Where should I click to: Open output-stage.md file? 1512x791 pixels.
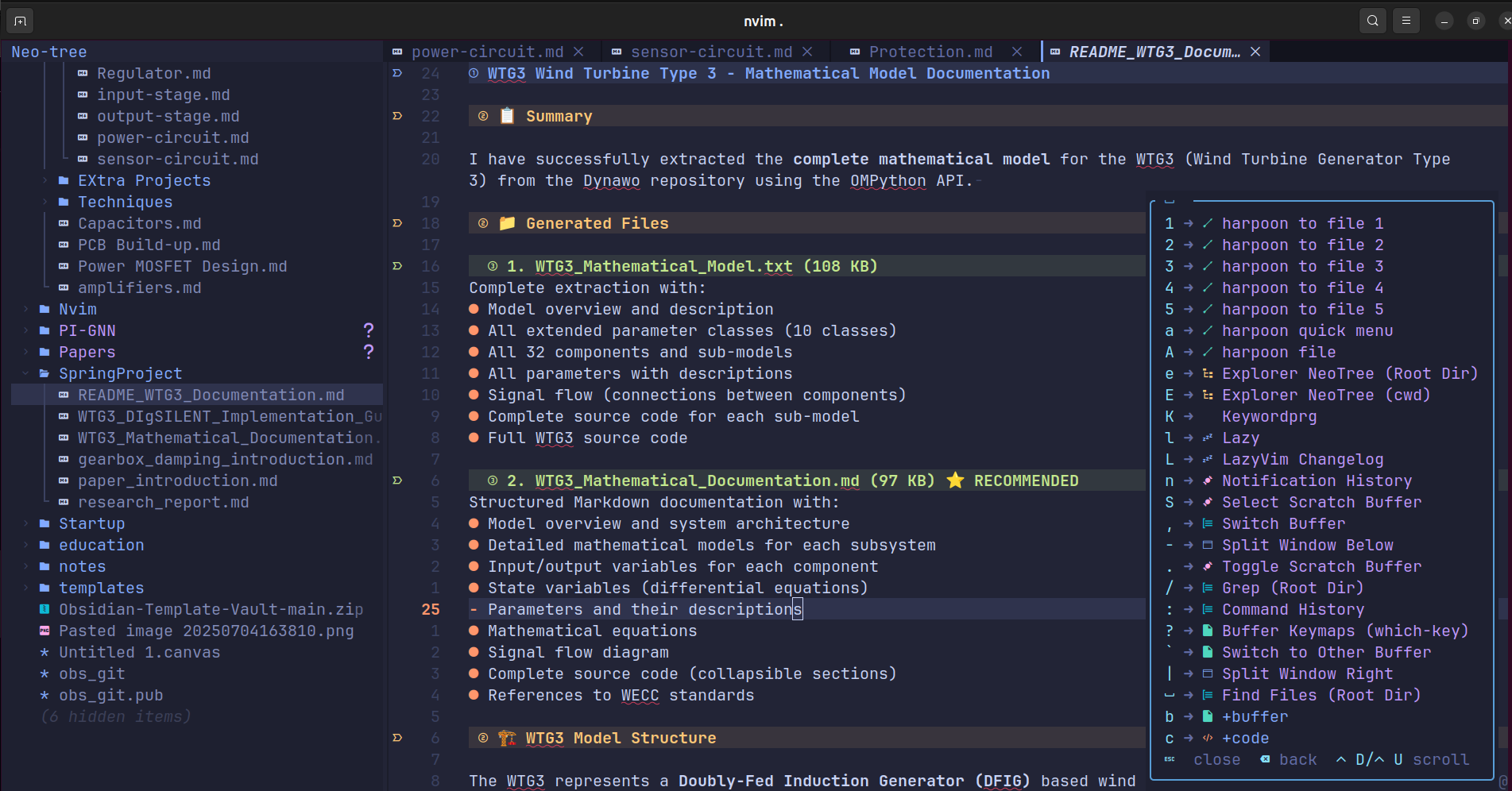pyautogui.click(x=168, y=116)
